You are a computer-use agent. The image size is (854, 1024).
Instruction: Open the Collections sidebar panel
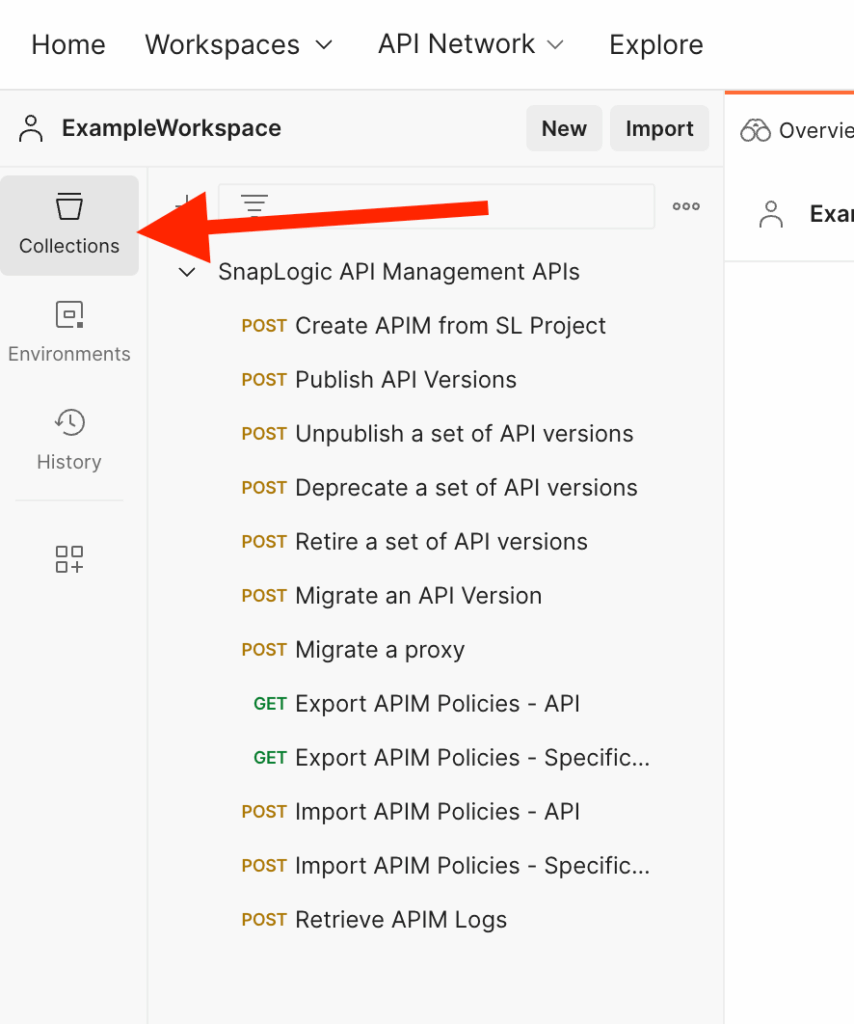pos(69,225)
